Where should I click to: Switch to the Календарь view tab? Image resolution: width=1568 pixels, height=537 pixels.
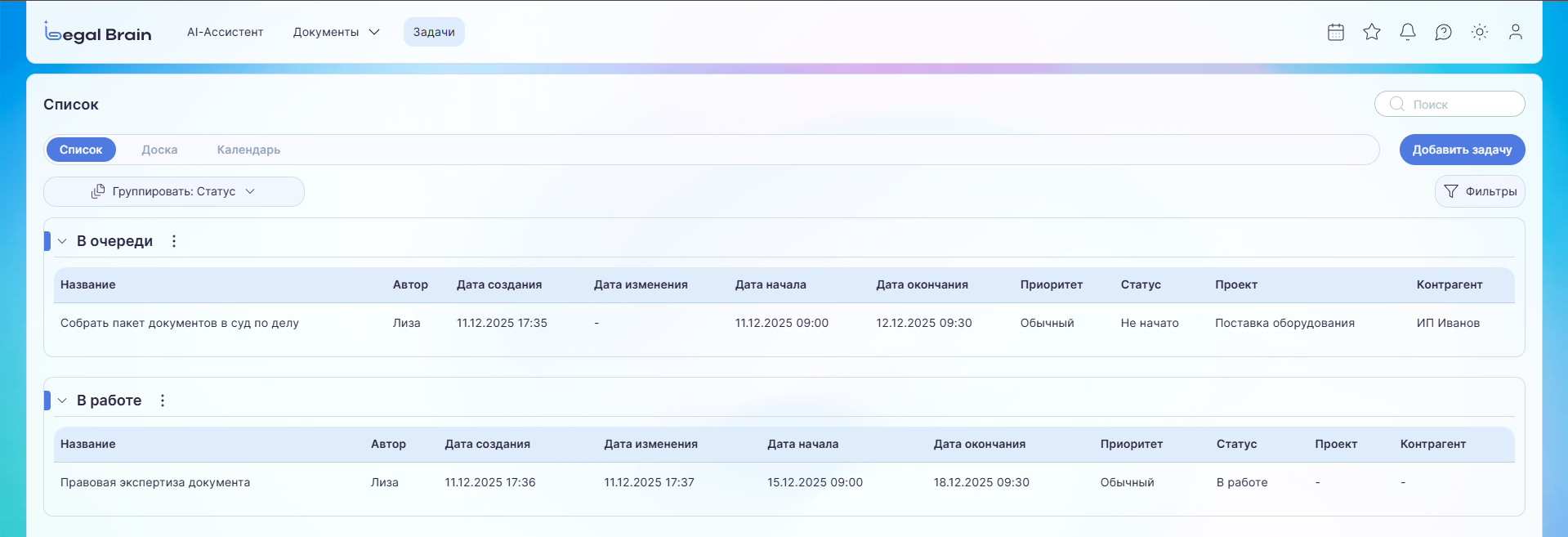click(248, 150)
